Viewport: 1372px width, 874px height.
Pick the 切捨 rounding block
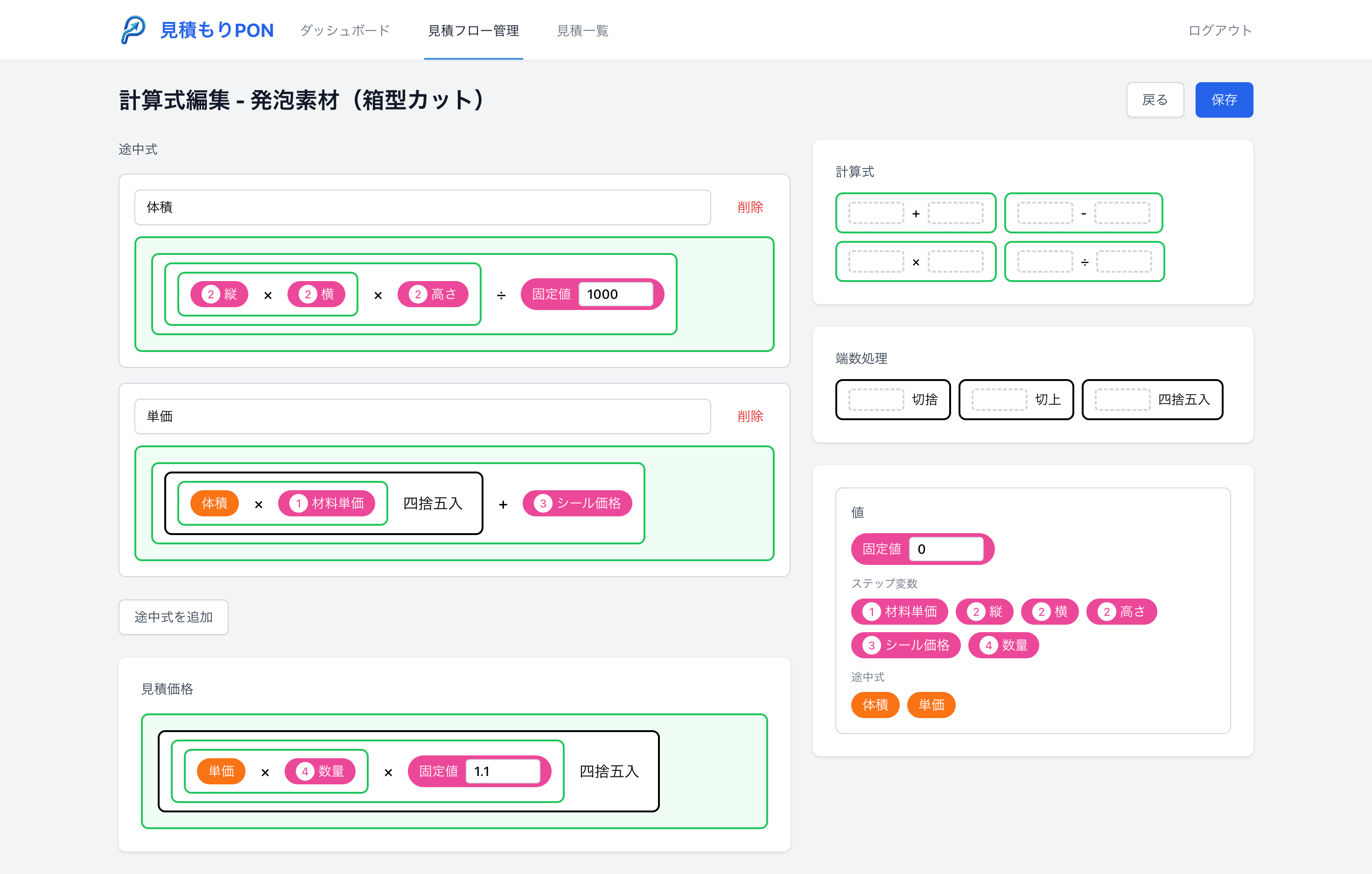coord(893,400)
